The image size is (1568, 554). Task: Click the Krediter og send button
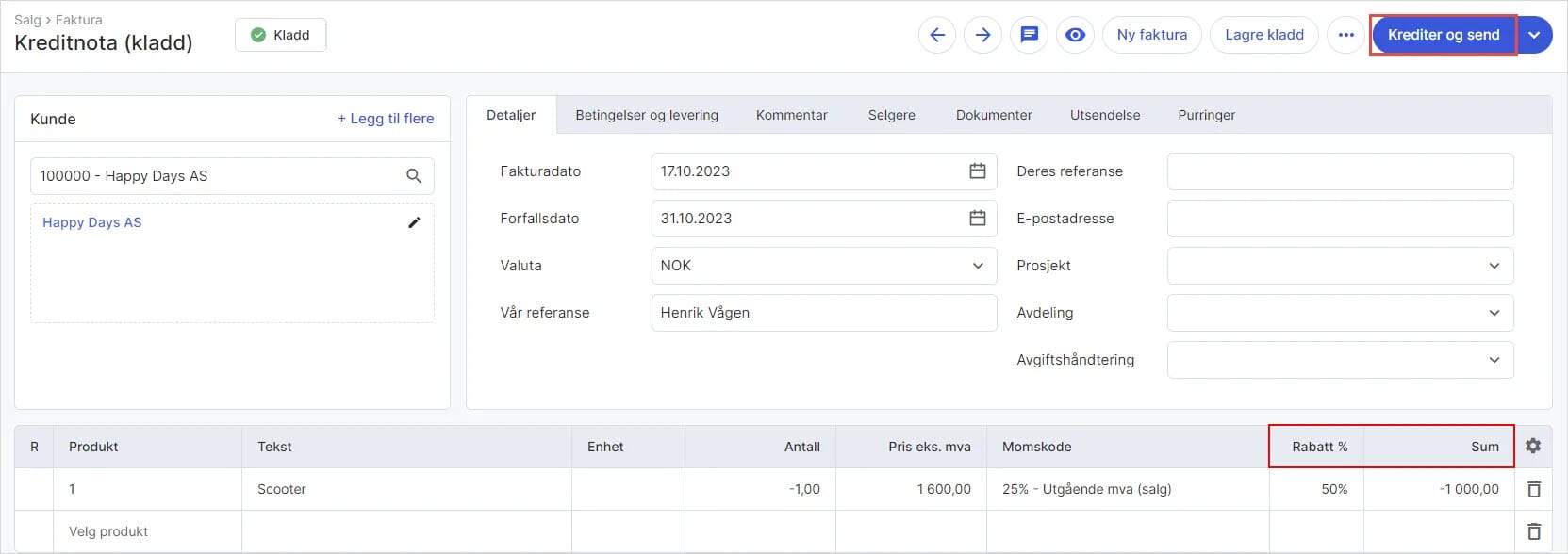click(x=1443, y=35)
